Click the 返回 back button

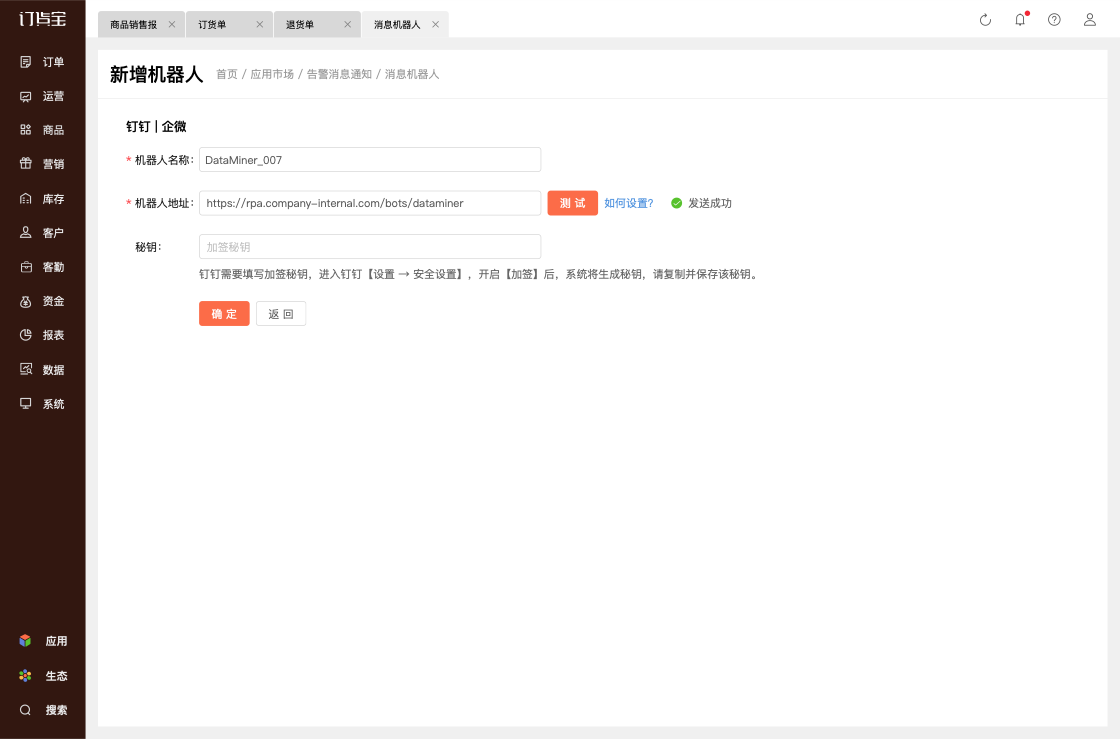tap(281, 314)
